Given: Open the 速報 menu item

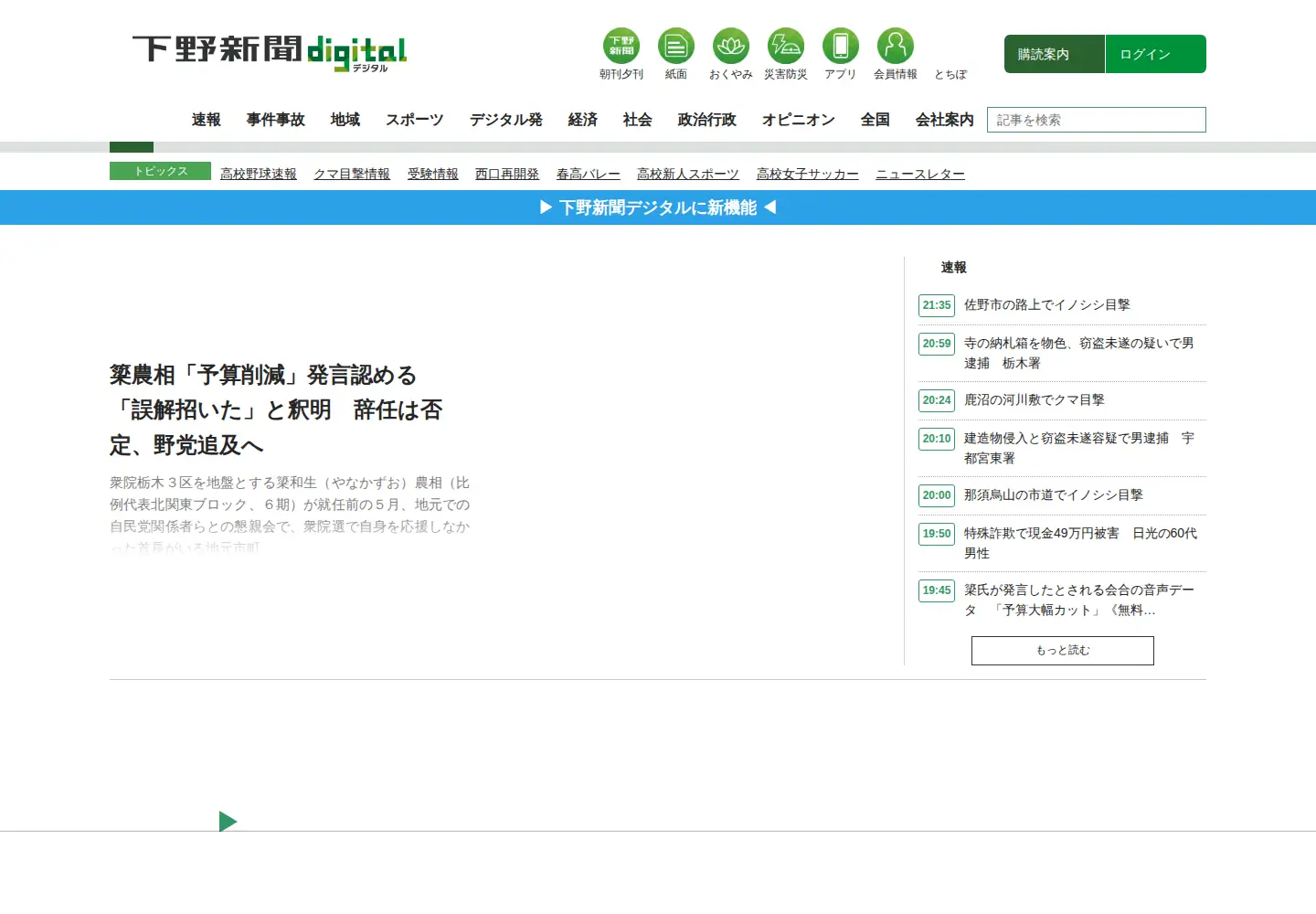Looking at the screenshot, I should click(207, 120).
